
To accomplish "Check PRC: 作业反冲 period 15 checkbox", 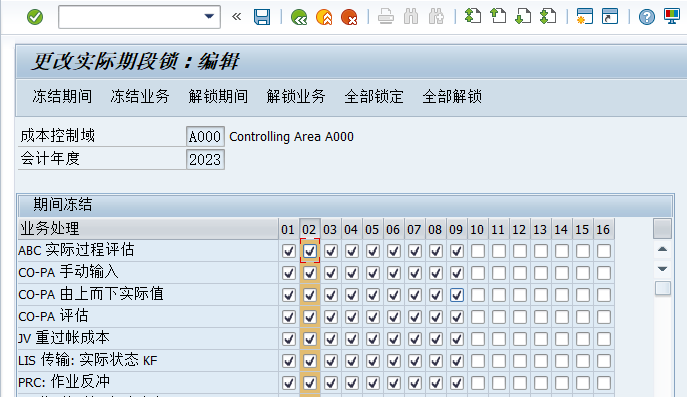I will 583,383.
